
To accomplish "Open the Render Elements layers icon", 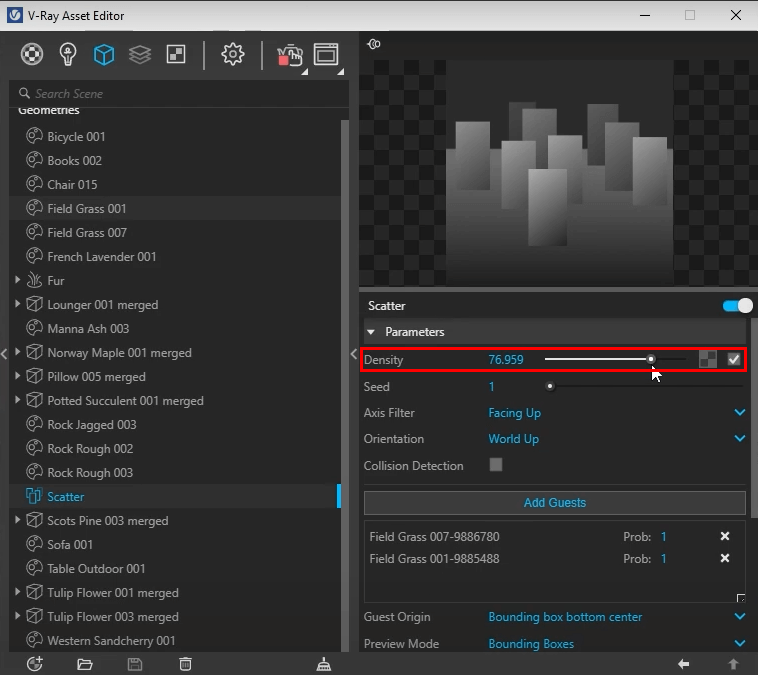I will tap(140, 54).
